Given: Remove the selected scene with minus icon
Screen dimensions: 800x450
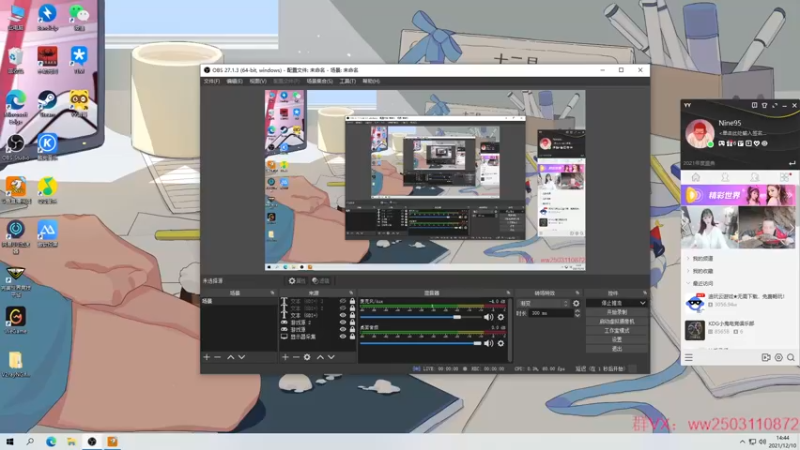Looking at the screenshot, I should (218, 357).
